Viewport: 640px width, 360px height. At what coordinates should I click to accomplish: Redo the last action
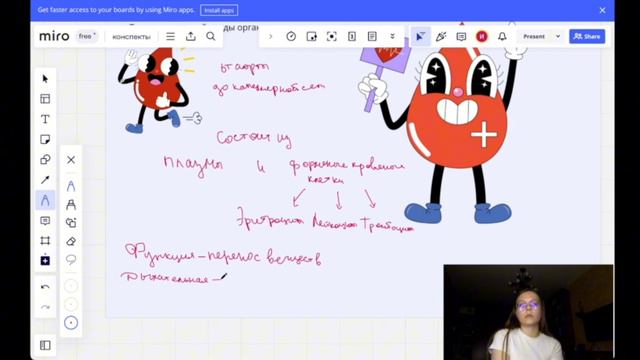(45, 307)
